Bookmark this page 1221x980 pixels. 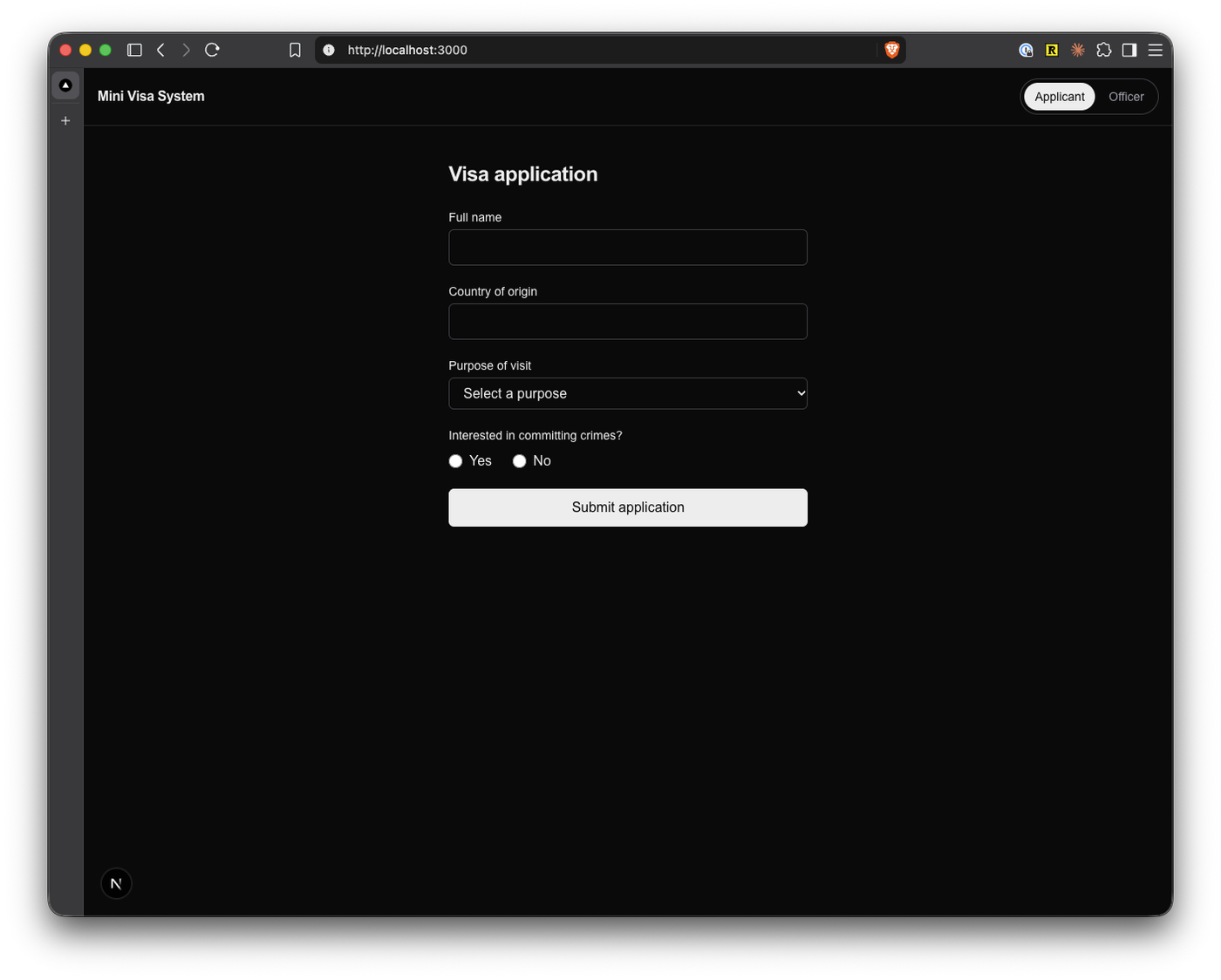pos(295,50)
